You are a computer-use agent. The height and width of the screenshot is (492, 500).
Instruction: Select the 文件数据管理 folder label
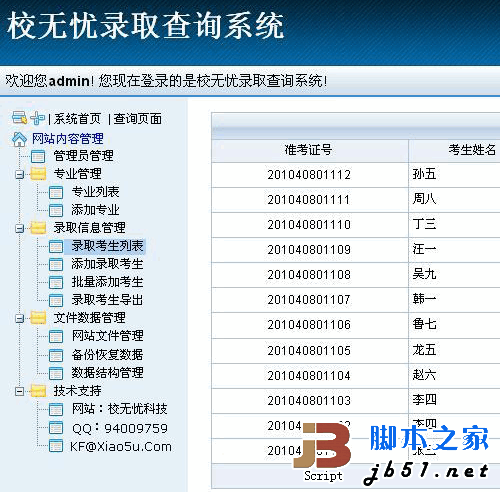coord(89,318)
